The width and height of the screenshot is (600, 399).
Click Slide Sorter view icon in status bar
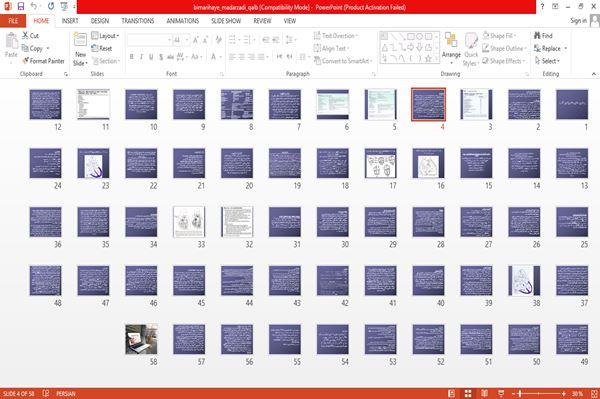468,393
